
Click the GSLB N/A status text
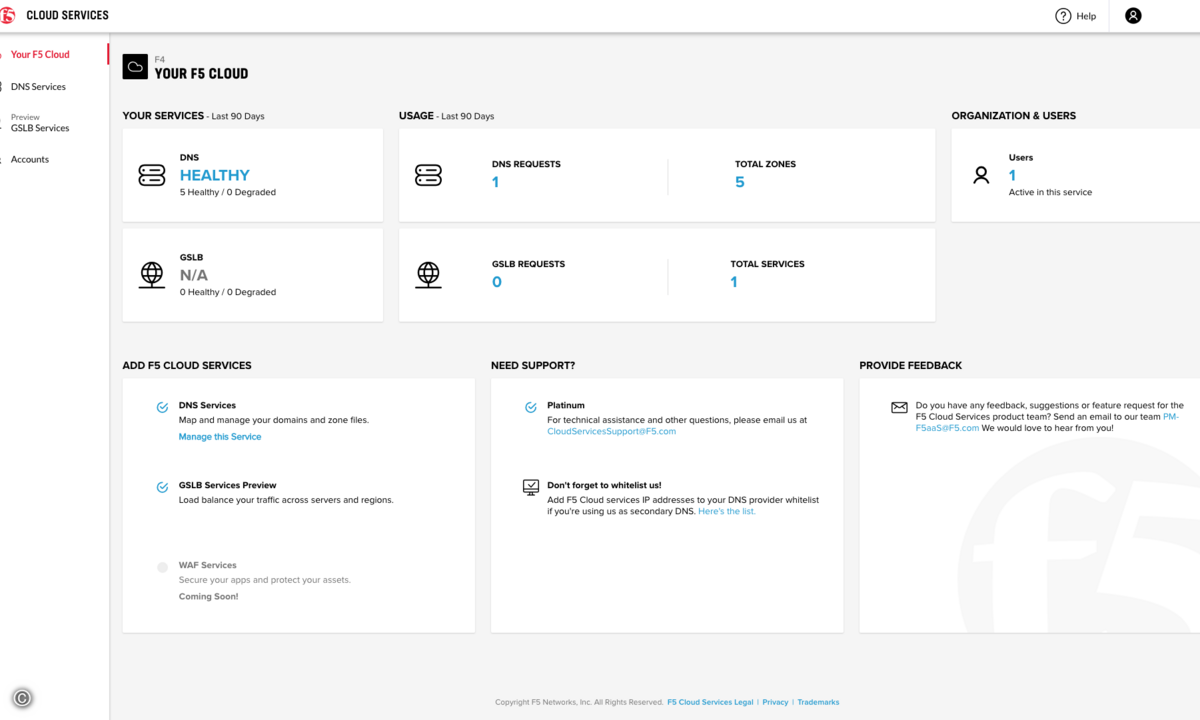(194, 275)
